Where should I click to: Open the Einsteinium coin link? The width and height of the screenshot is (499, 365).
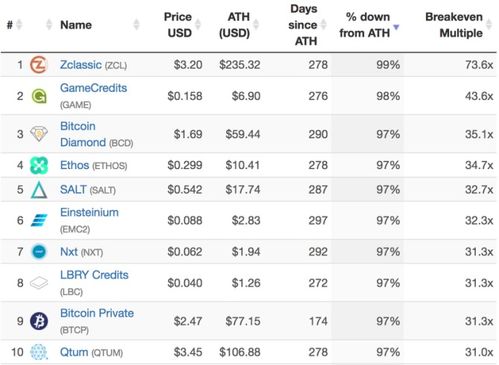point(89,212)
